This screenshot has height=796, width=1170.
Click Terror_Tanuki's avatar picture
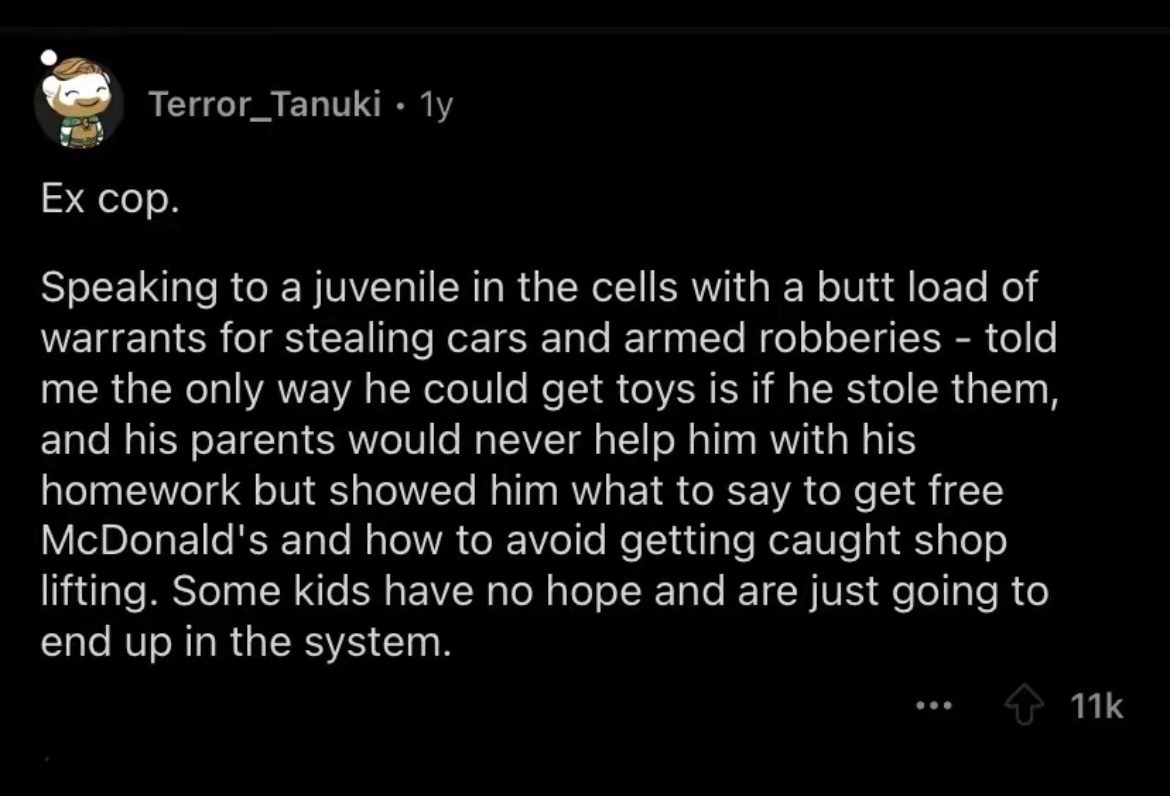(x=79, y=103)
